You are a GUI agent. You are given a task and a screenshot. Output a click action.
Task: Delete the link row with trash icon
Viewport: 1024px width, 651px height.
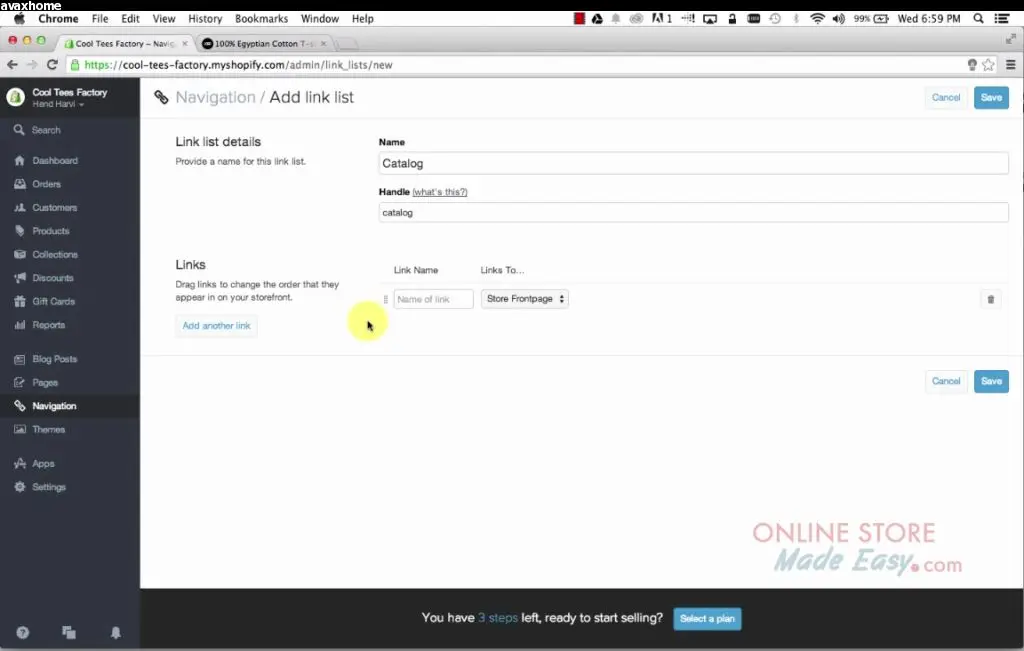click(991, 299)
